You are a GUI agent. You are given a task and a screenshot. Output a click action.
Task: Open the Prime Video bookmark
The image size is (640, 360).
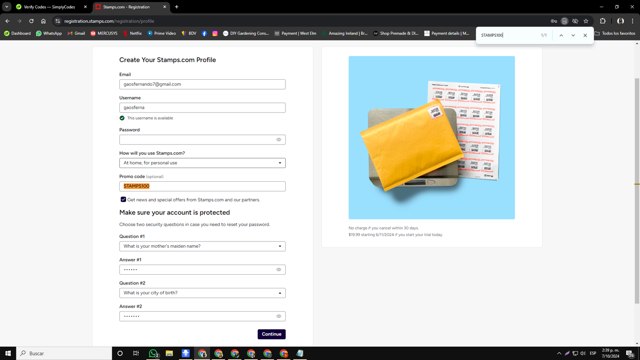[162, 33]
